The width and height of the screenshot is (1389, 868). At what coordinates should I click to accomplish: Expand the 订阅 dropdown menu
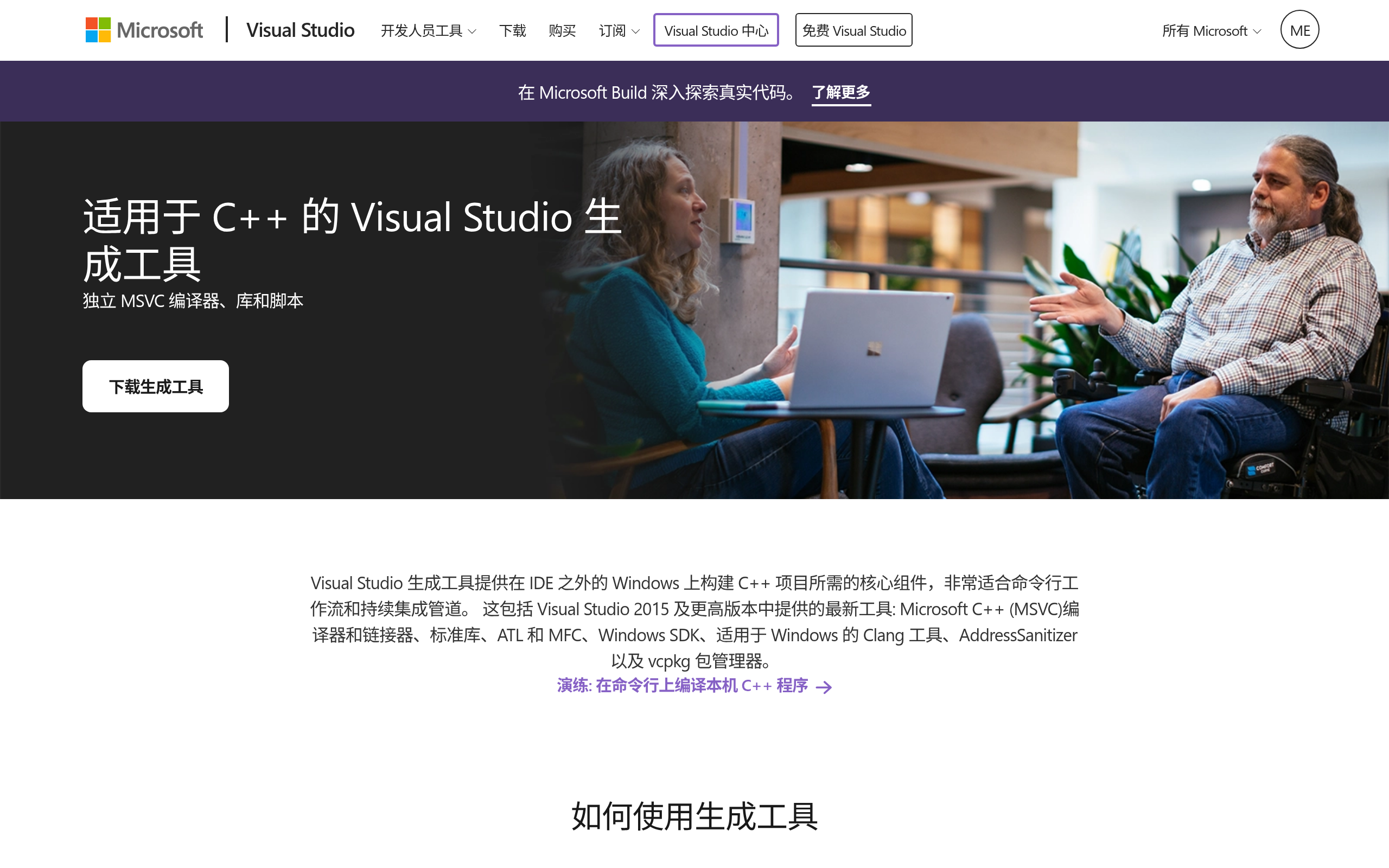[619, 30]
